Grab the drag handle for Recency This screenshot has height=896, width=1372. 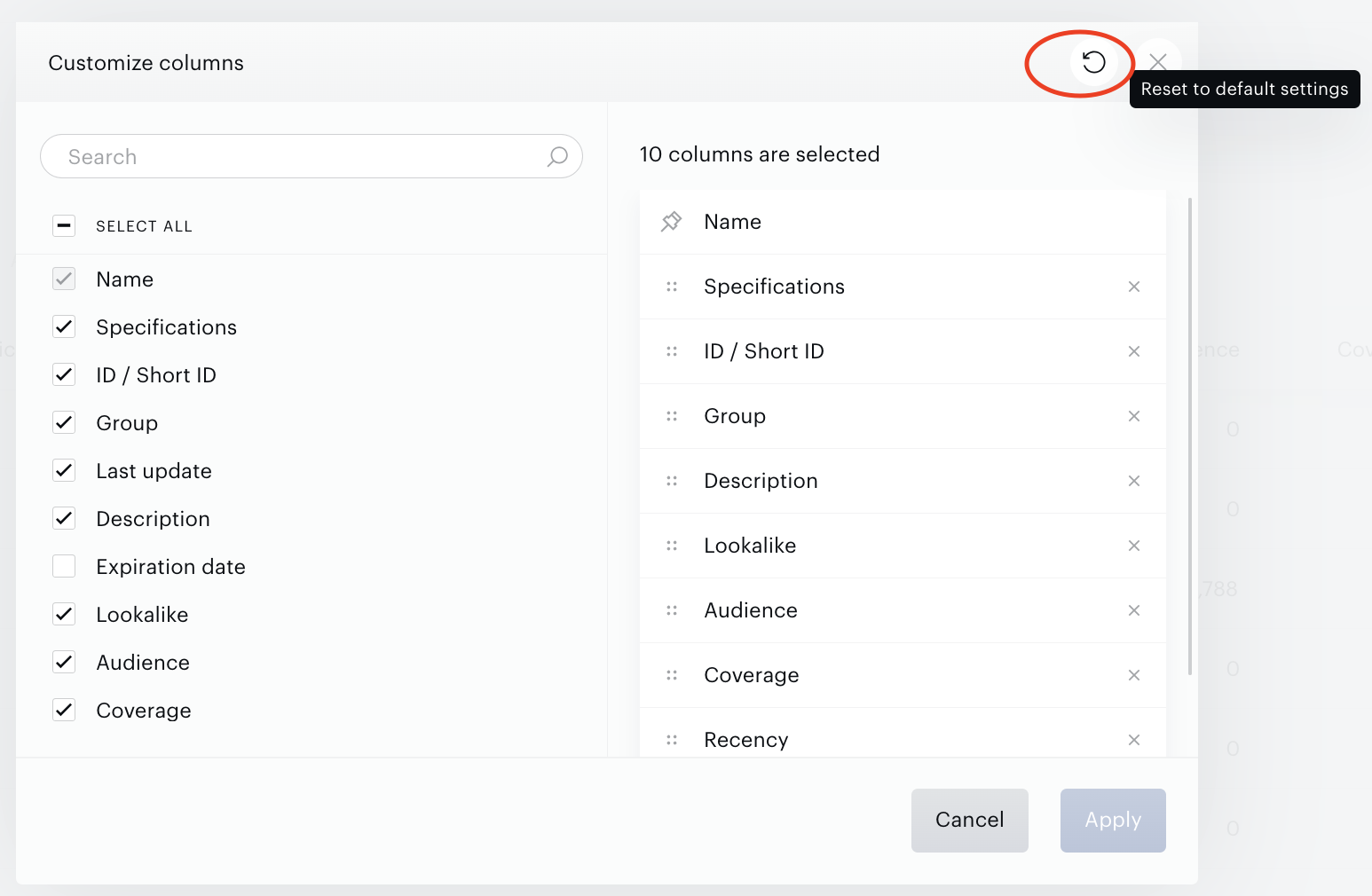[x=672, y=740]
